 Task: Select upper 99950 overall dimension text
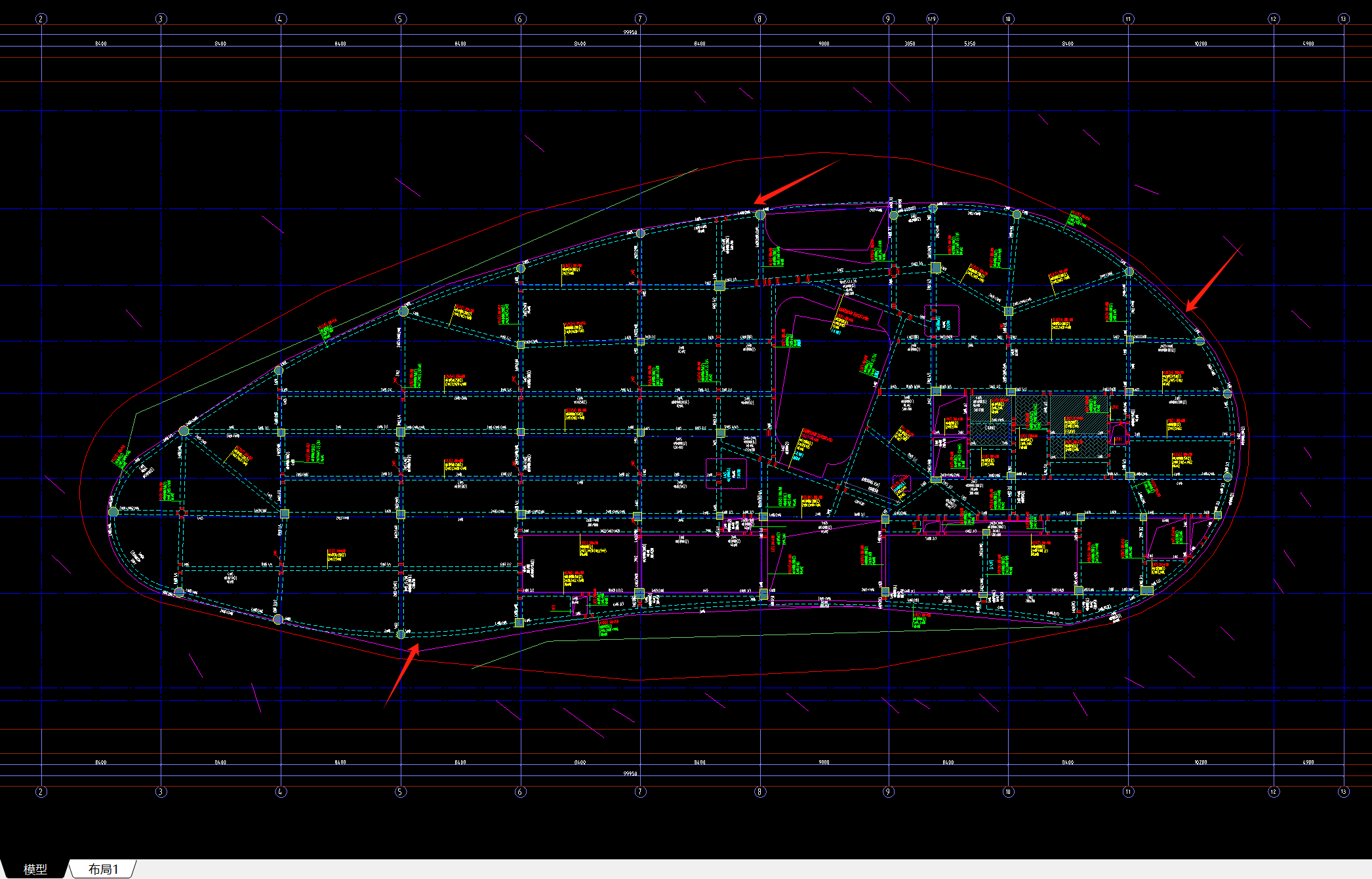click(630, 32)
